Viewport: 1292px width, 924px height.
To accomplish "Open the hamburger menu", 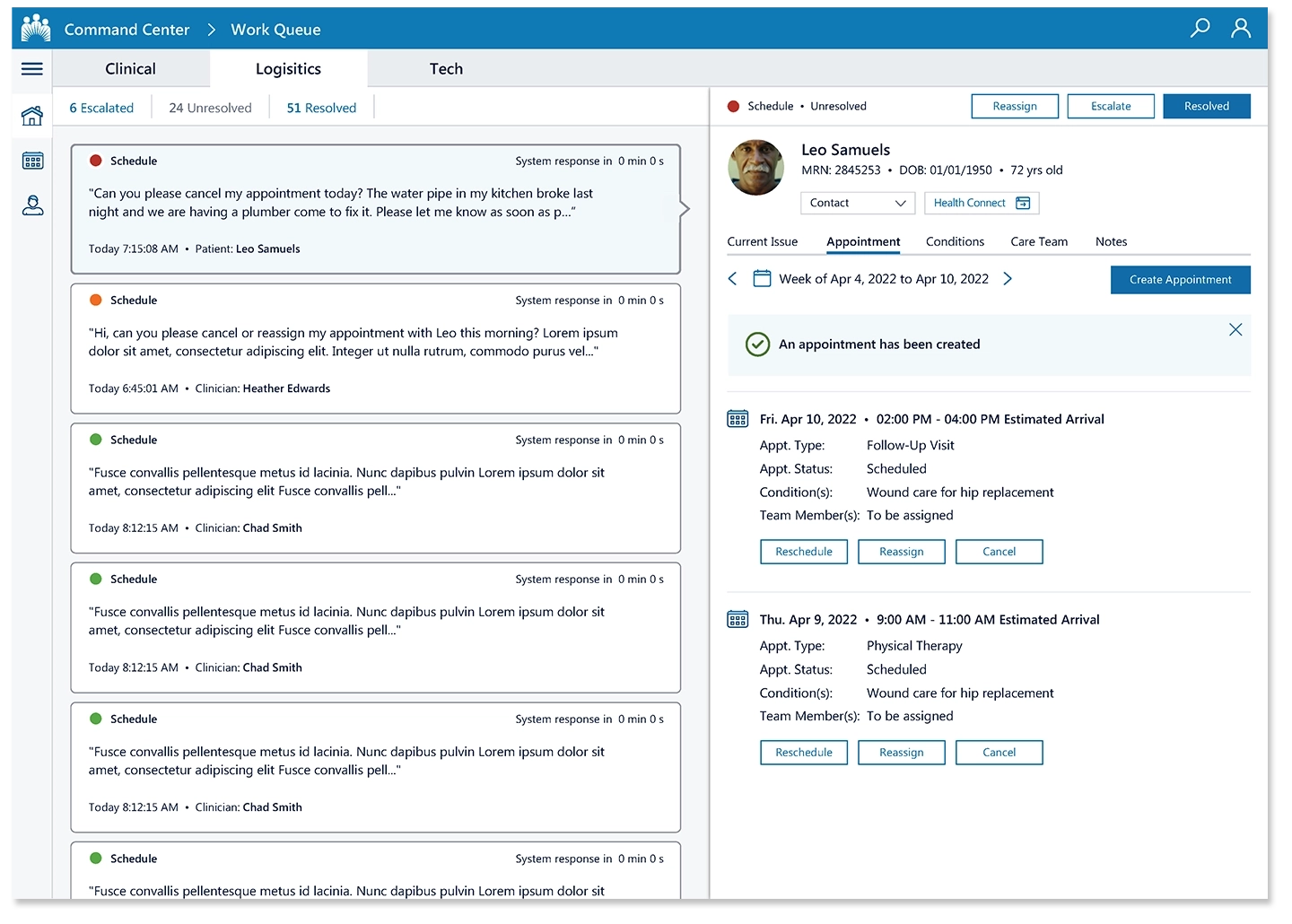I will (32, 69).
